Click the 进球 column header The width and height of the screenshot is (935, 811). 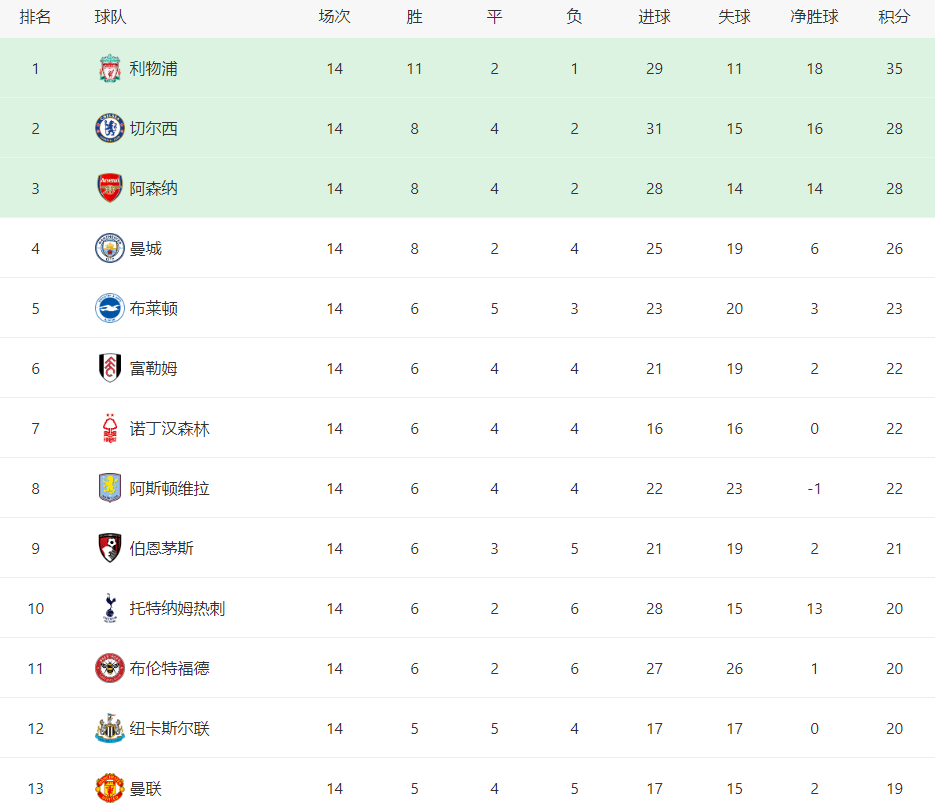654,18
